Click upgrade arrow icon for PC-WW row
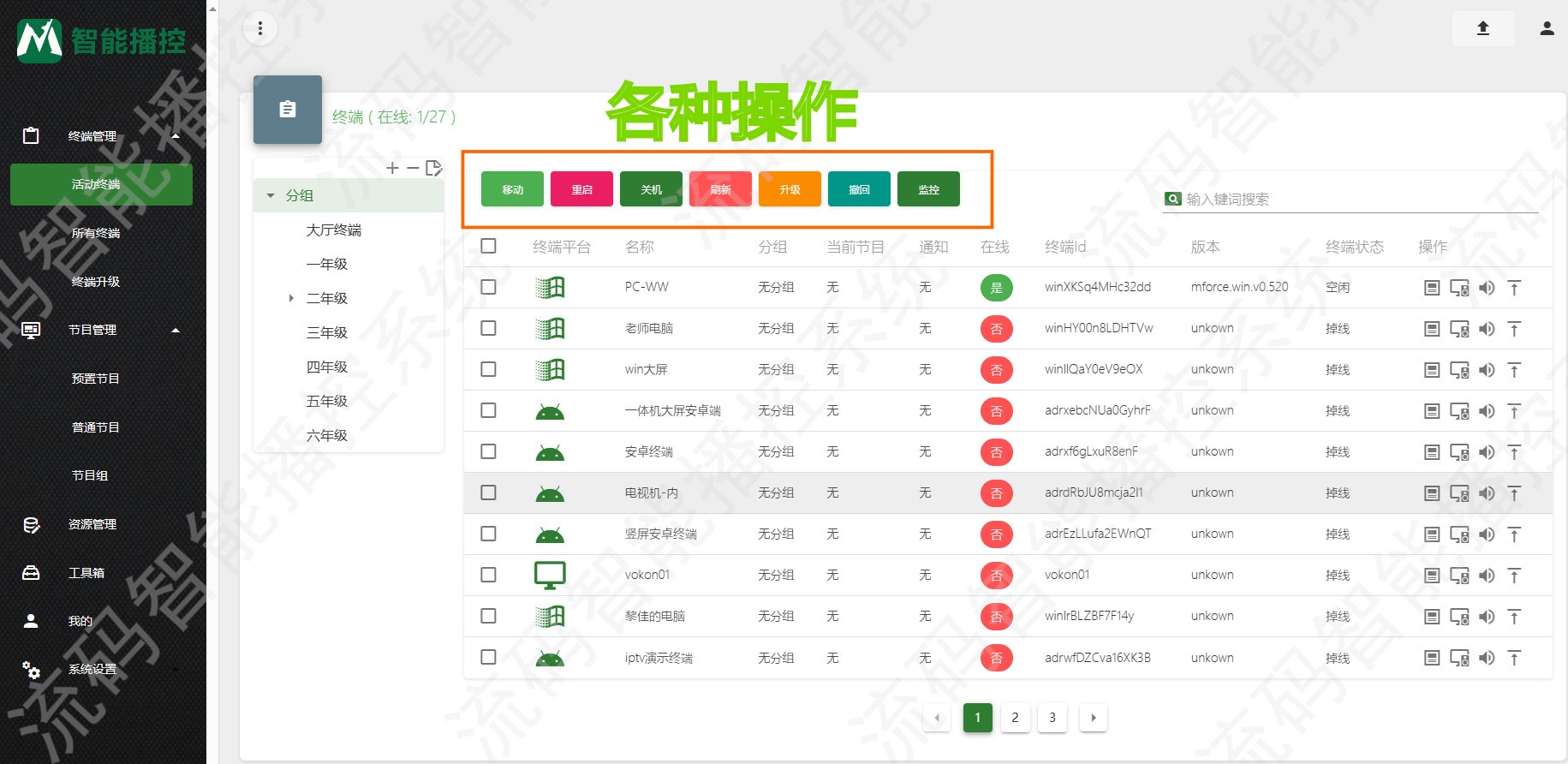 (1514, 288)
